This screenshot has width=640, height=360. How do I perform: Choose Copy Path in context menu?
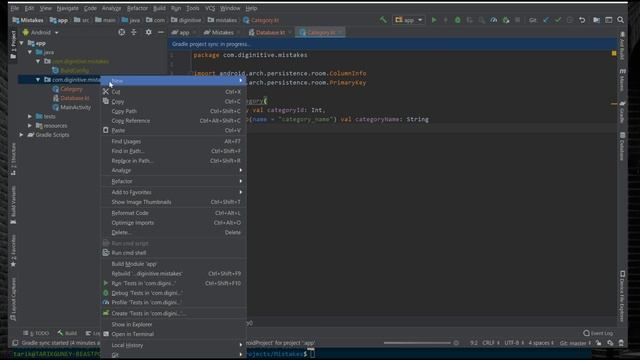click(x=173, y=111)
